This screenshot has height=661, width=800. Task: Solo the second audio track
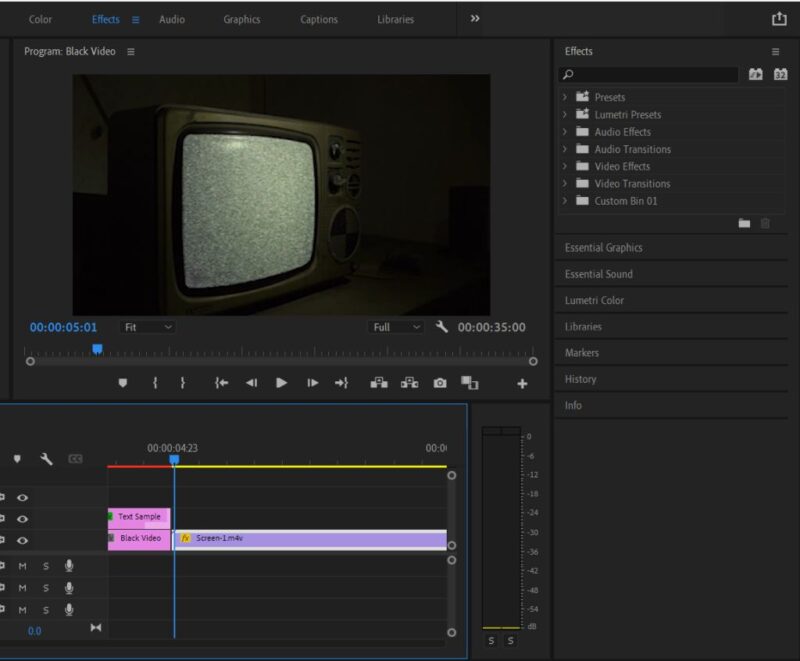coord(46,588)
